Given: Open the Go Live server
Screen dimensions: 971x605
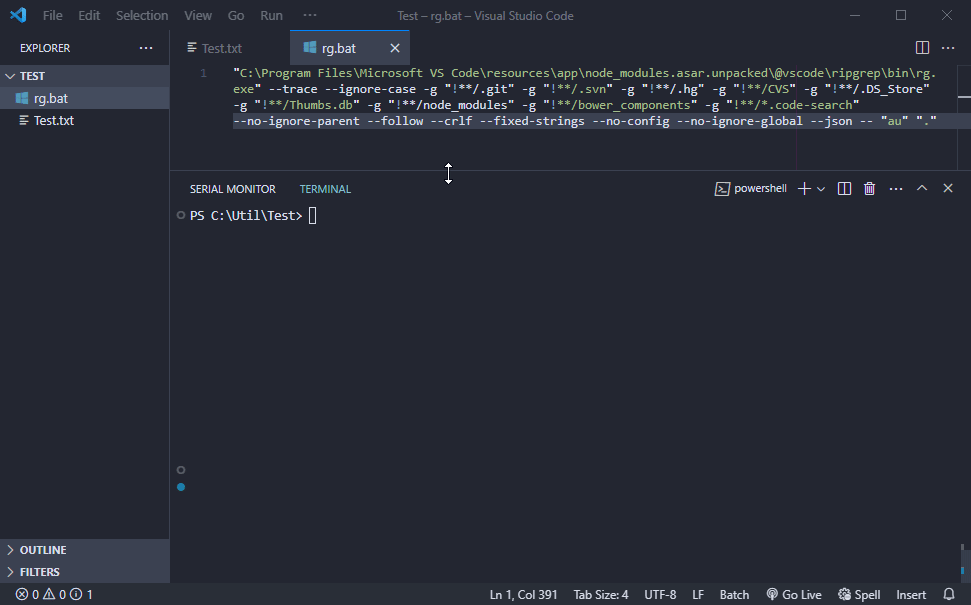Looking at the screenshot, I should click(x=793, y=594).
